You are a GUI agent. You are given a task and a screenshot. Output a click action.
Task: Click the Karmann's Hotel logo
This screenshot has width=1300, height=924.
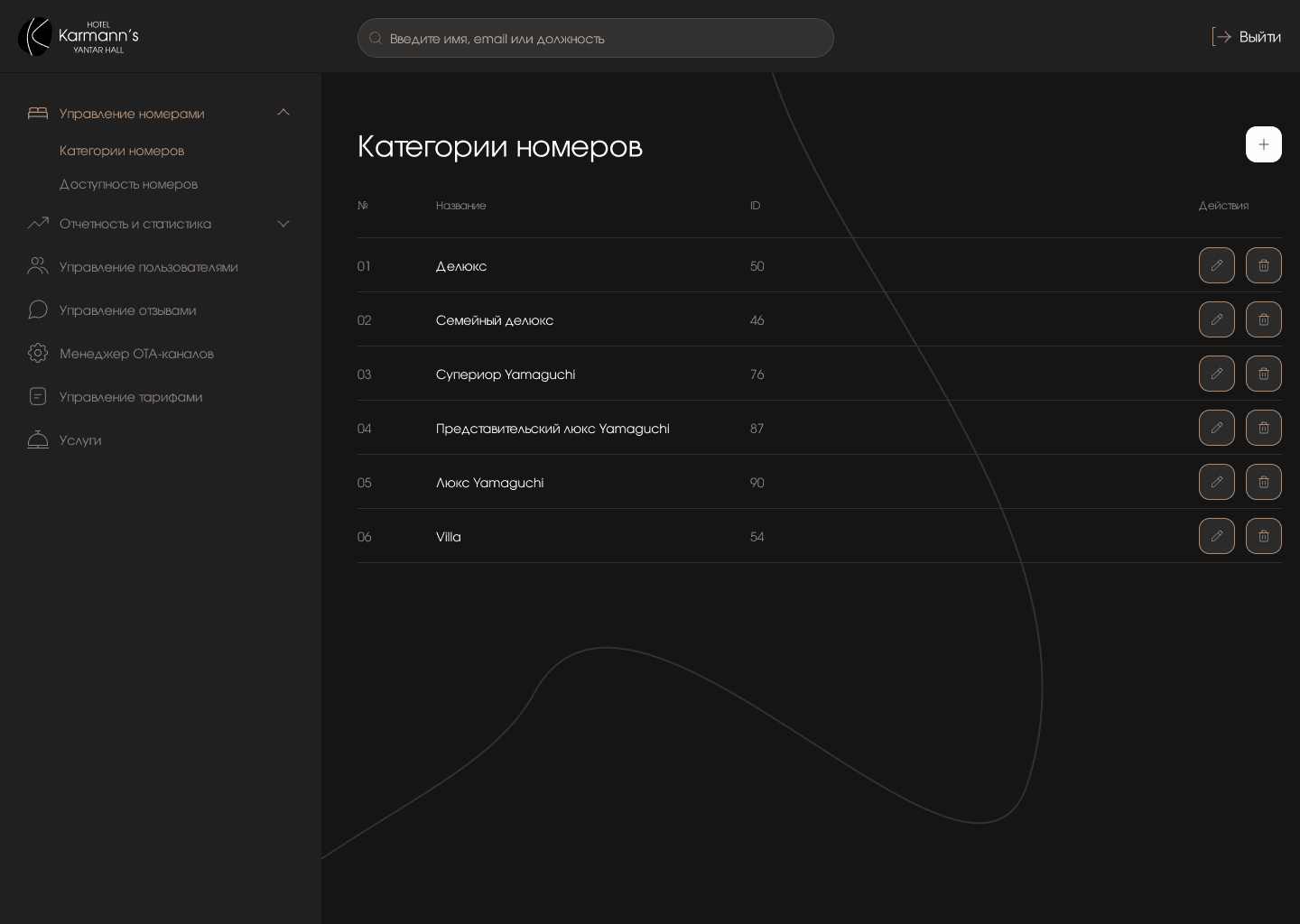click(x=79, y=37)
